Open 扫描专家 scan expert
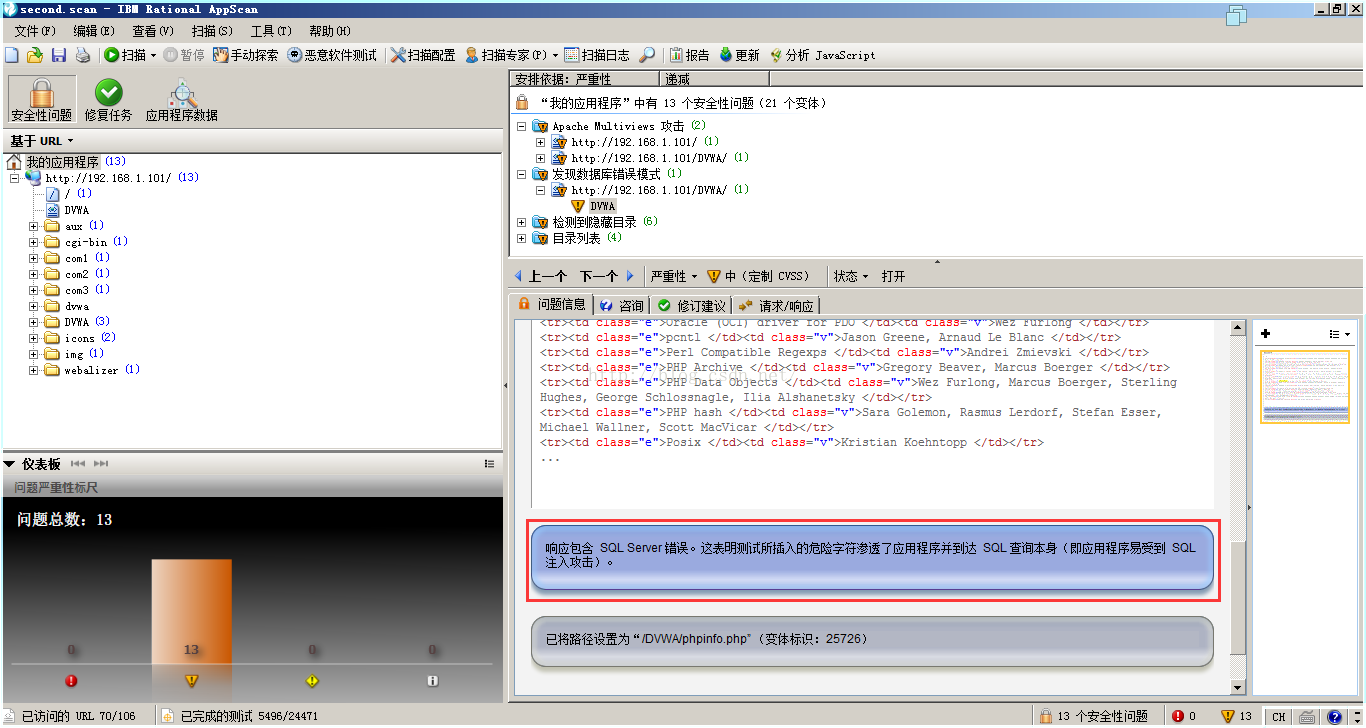This screenshot has width=1366, height=728. (x=506, y=55)
